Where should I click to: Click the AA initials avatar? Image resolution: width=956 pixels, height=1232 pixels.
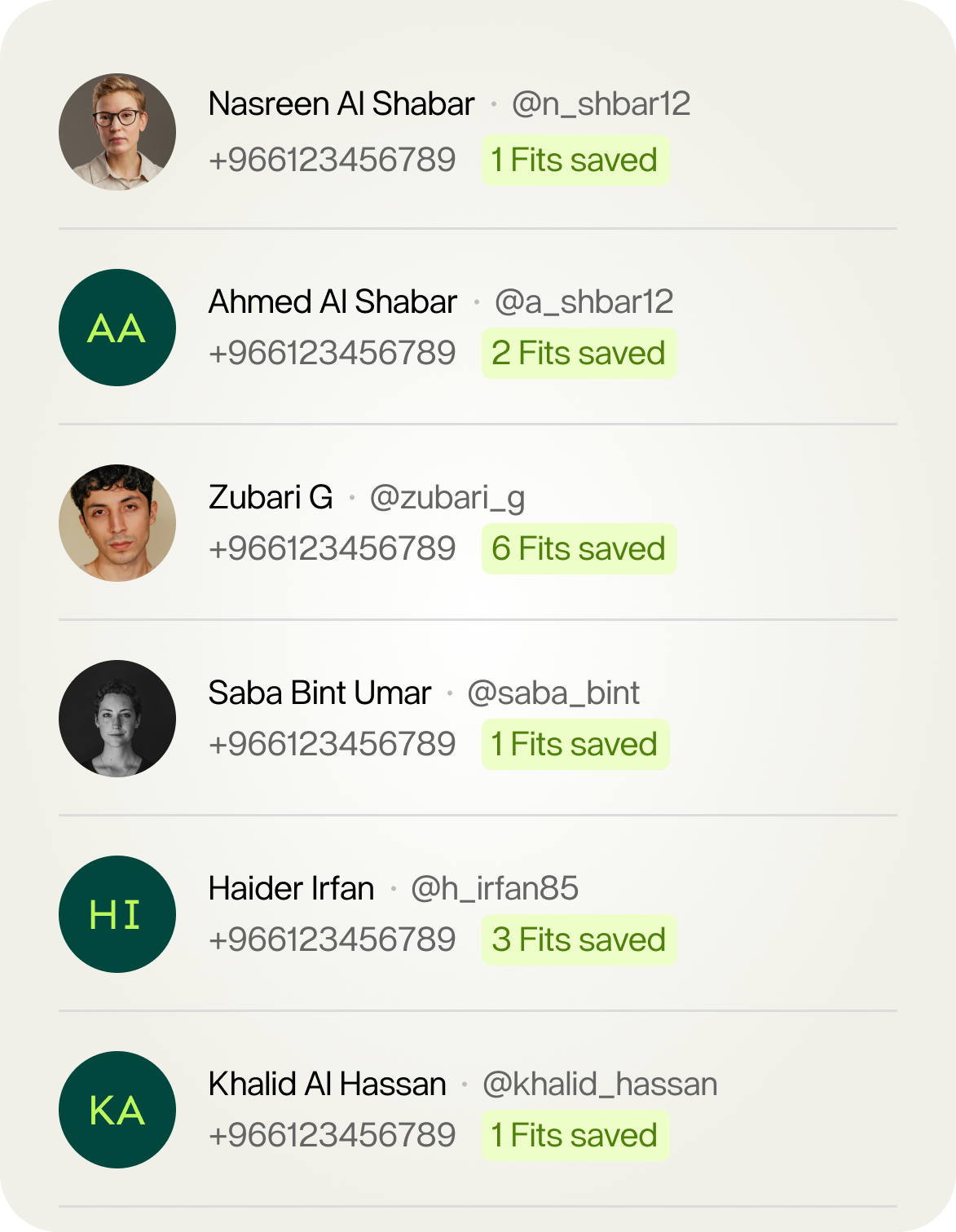coord(117,328)
